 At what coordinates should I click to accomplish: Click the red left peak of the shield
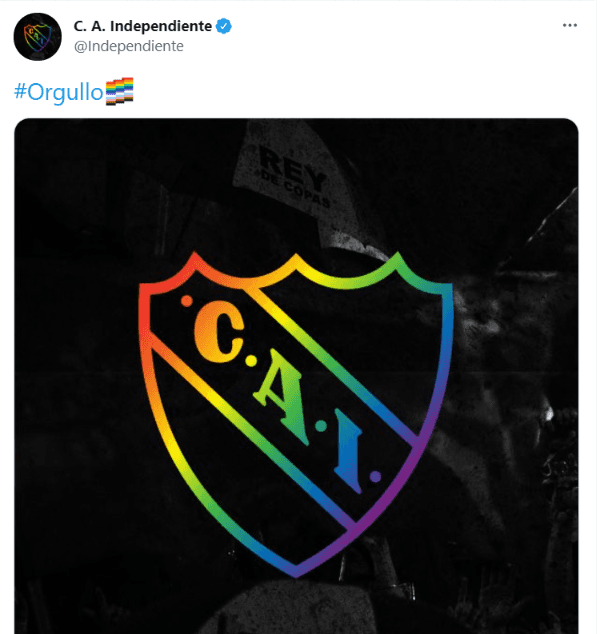tap(195, 259)
